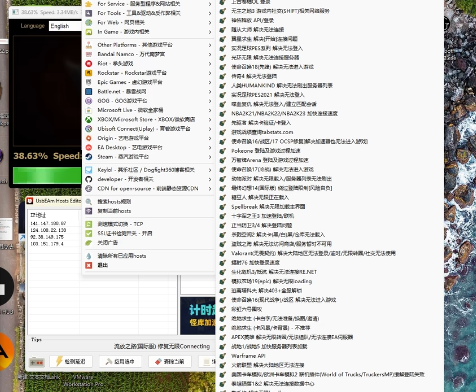Click the Rockstar yellow logo icon
Viewport: 476px width, 392px height.
coord(89,73)
